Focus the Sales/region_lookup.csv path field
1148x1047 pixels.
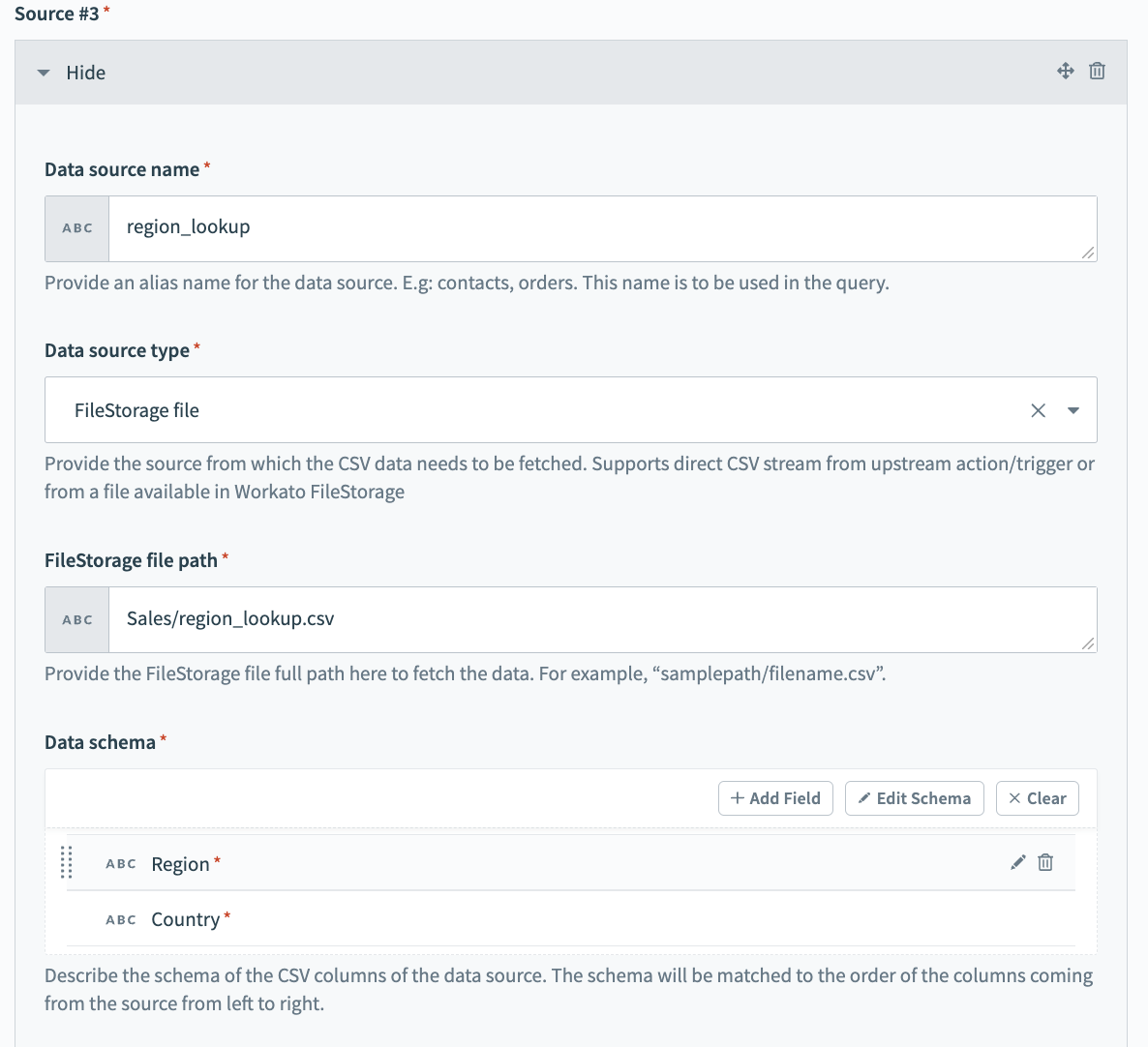coord(600,619)
